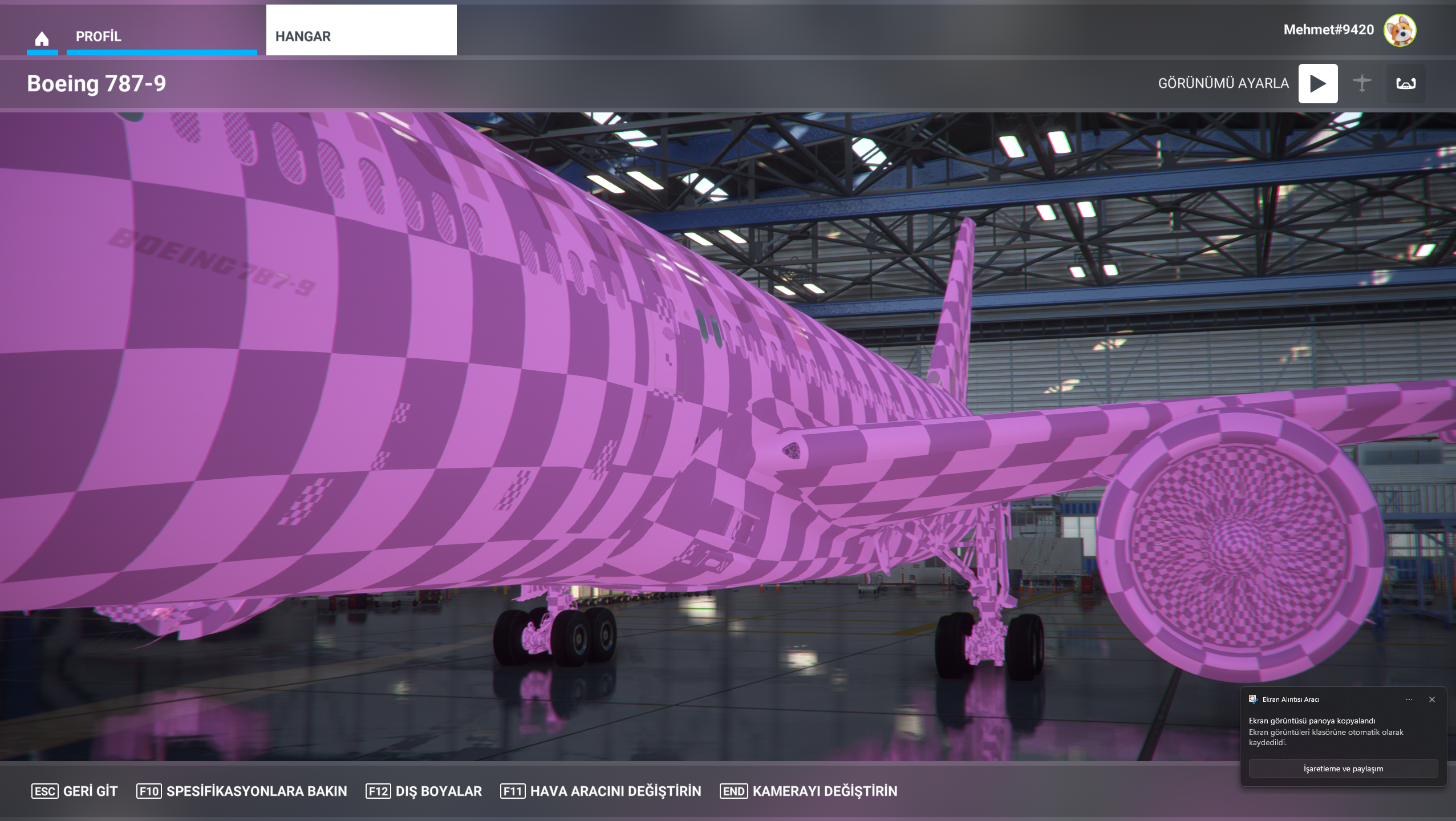Viewport: 1456px width, 821px height.
Task: Click İşaretleme ve paylaşım in the notification
Action: tap(1343, 769)
